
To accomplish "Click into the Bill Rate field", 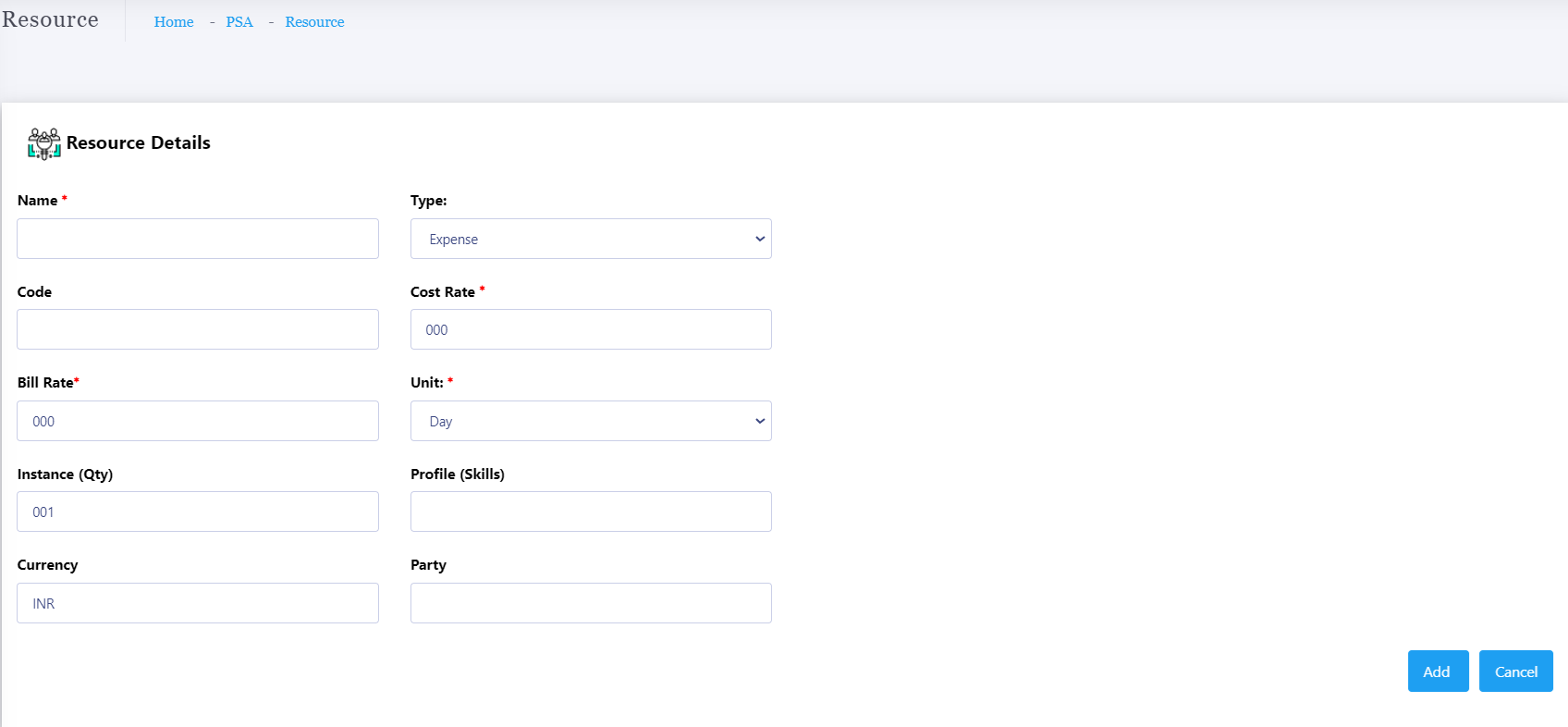I will click(198, 421).
